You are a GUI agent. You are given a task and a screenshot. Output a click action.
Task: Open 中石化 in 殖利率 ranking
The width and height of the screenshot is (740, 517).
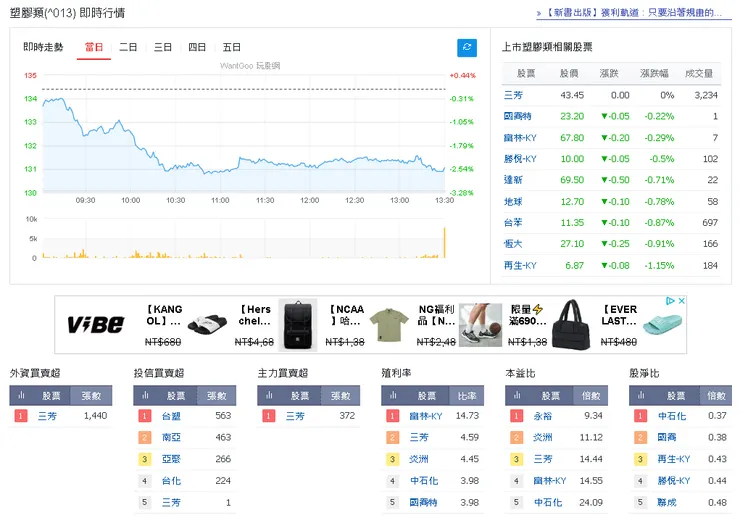[x=424, y=481]
